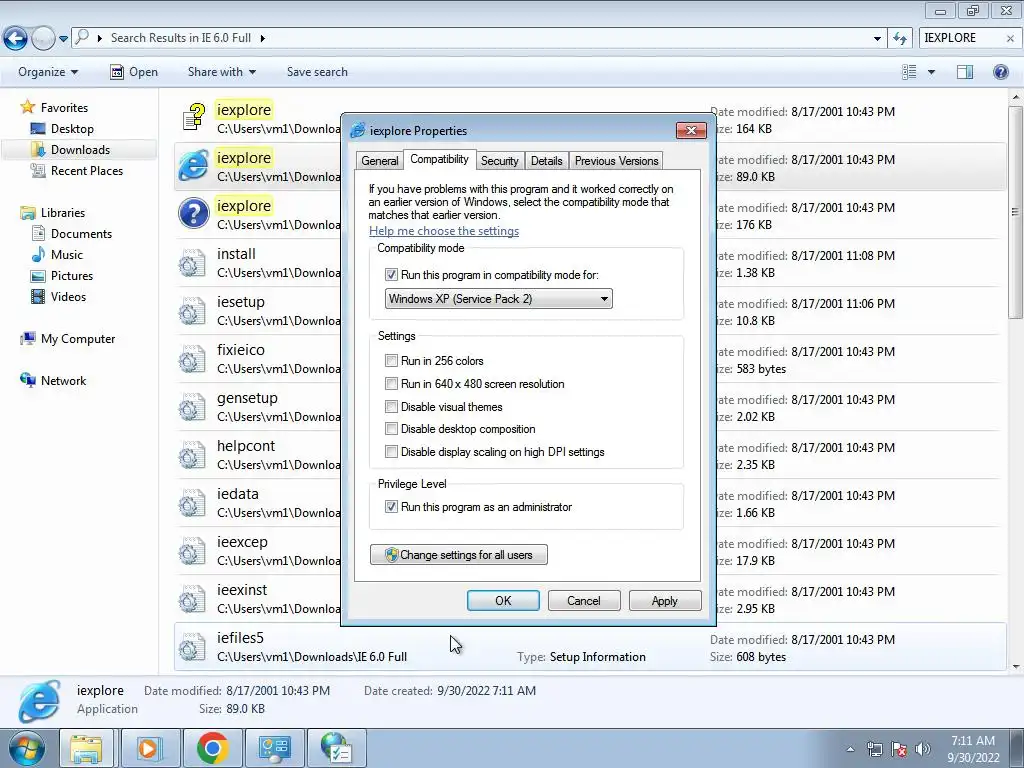Switch to the General tab
The image size is (1024, 768).
379,161
